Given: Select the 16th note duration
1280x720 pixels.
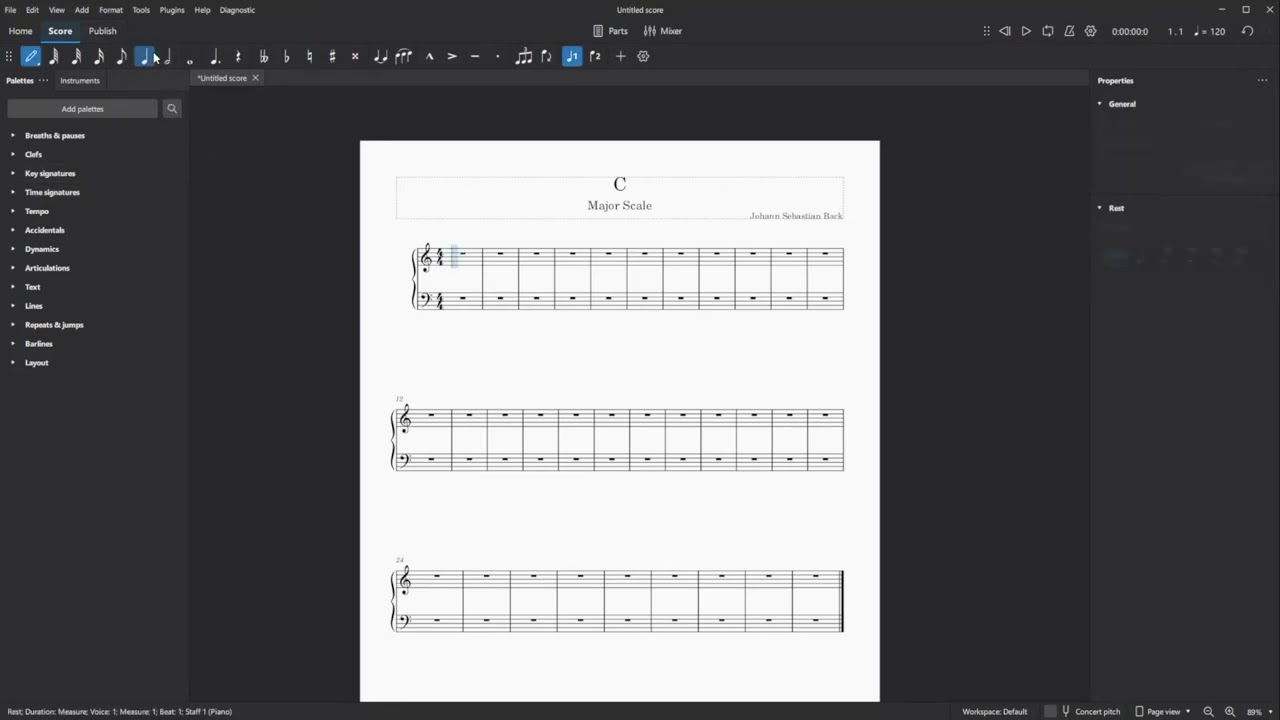Looking at the screenshot, I should [x=99, y=57].
